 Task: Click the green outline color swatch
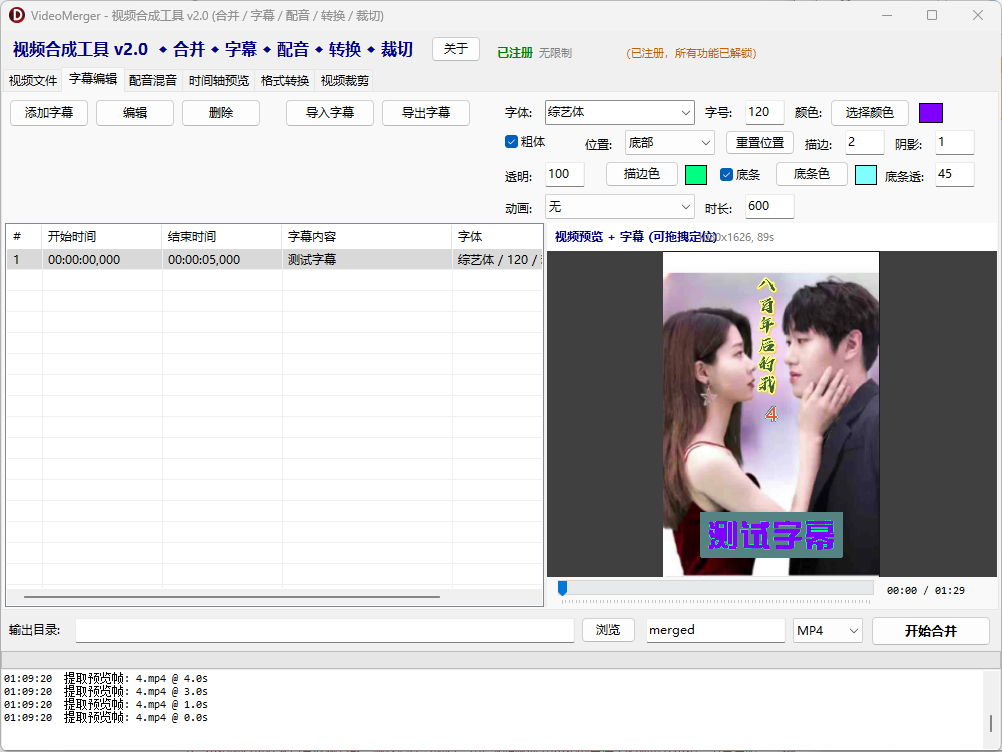(695, 175)
